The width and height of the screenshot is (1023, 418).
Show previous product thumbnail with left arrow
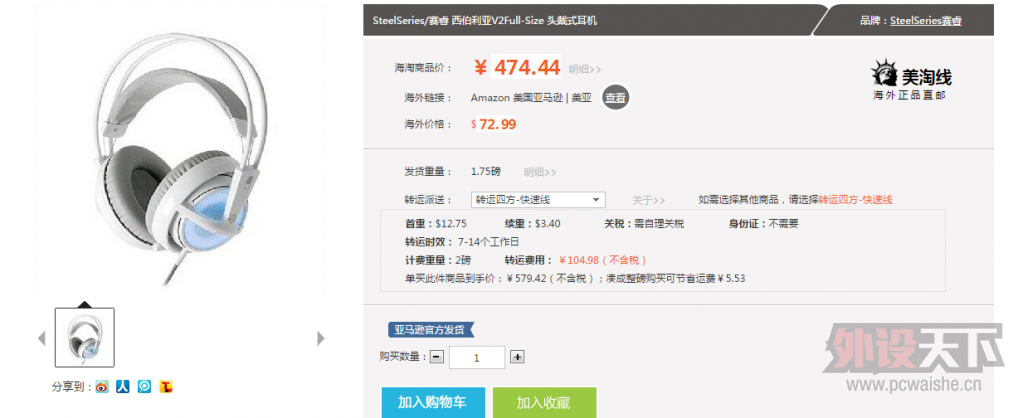click(42, 338)
